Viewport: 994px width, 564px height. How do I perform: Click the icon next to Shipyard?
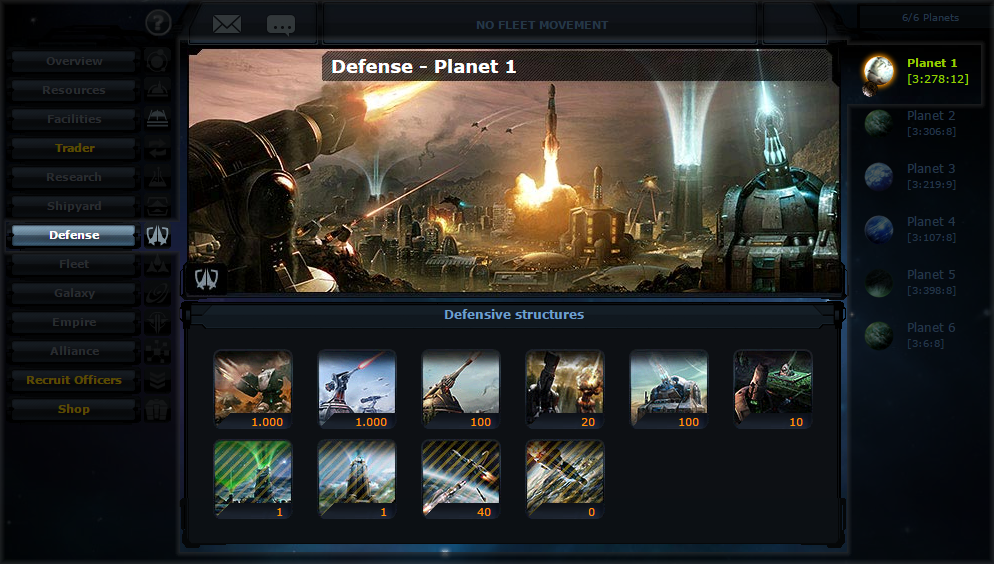(157, 206)
